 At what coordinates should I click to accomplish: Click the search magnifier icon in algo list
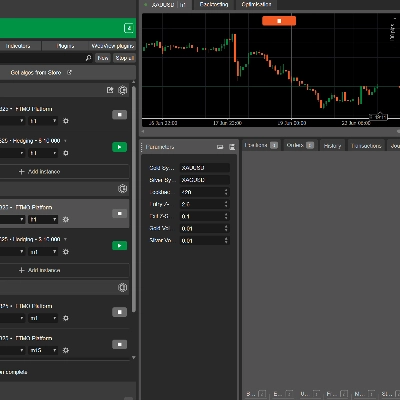pyautogui.click(x=88, y=58)
